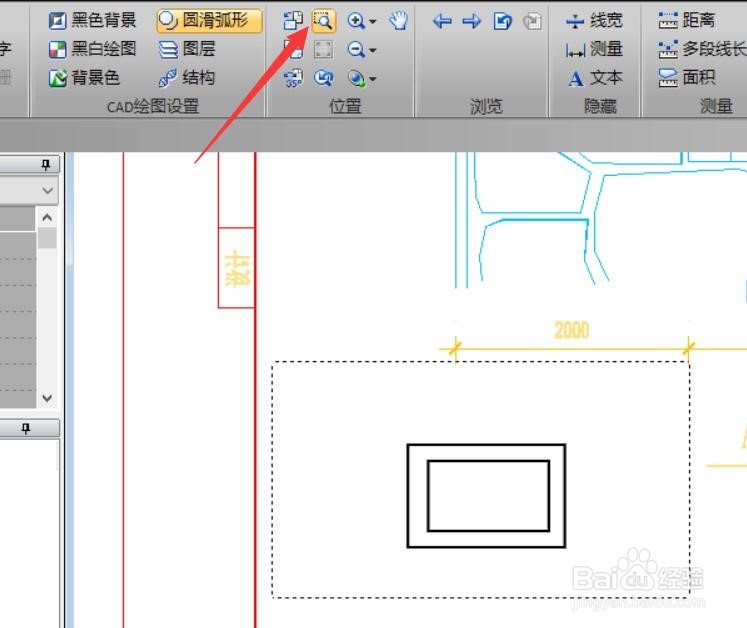747x628 pixels.
Task: Click the zoom in magnifier icon
Action: coord(356,20)
